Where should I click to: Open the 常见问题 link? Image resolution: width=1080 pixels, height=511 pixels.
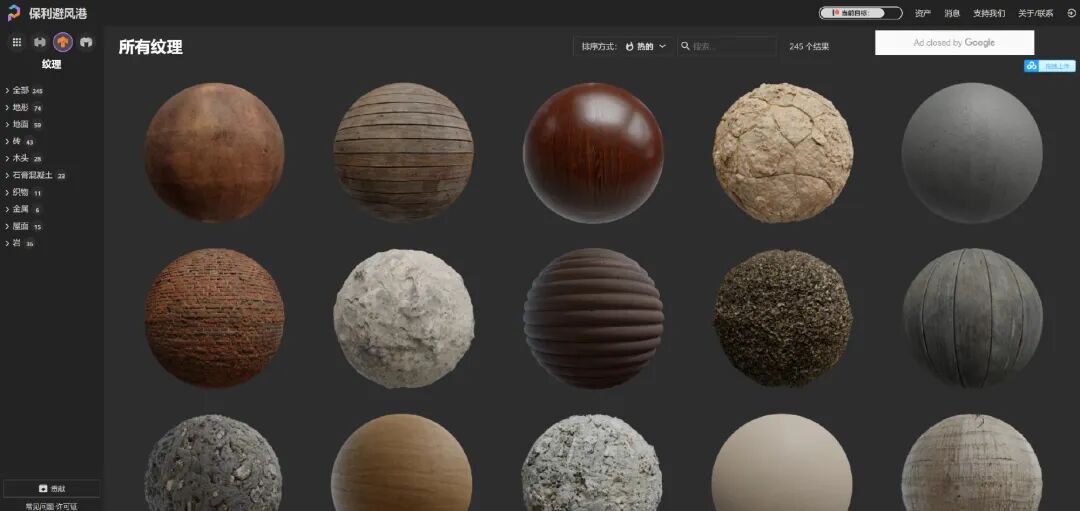(x=39, y=507)
